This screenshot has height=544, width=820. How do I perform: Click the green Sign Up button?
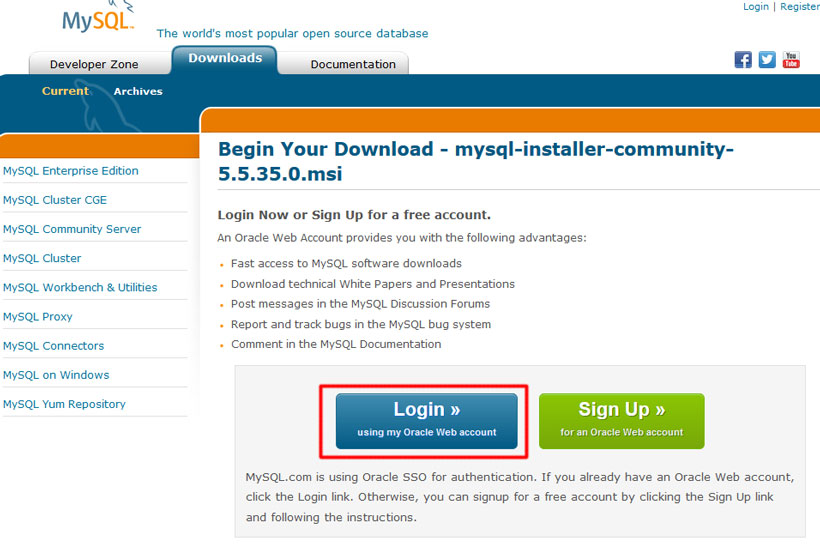click(x=621, y=421)
